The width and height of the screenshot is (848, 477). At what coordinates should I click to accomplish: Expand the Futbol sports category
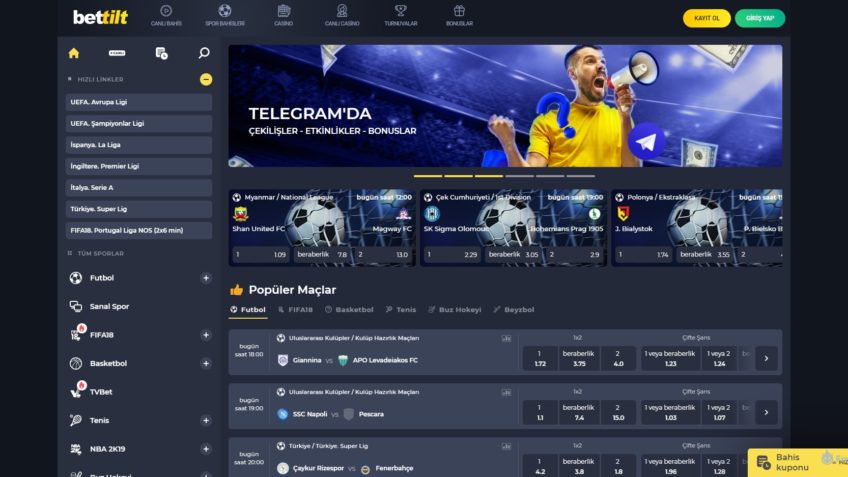(x=206, y=278)
